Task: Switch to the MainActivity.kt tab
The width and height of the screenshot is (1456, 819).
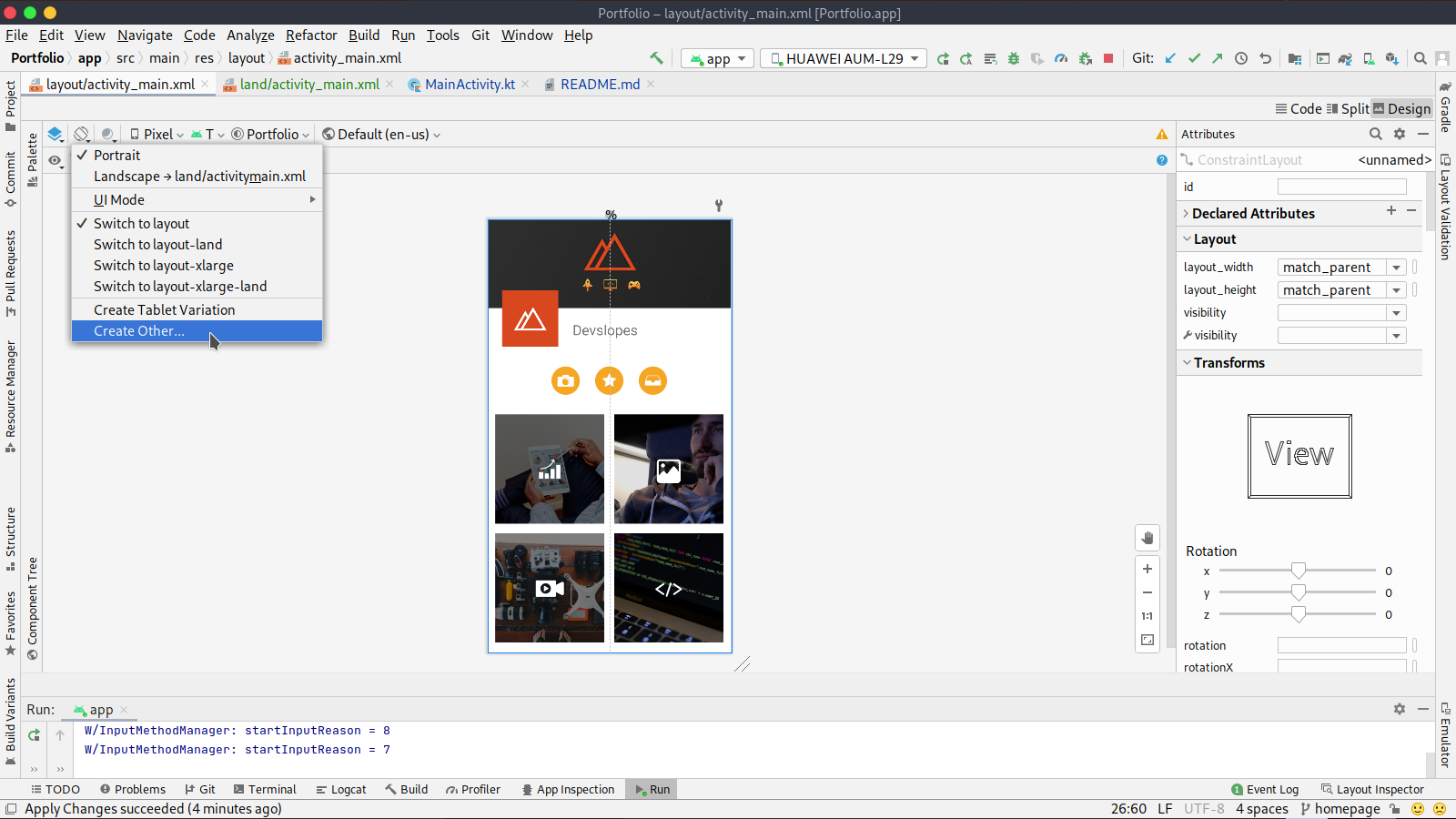Action: coord(470,85)
